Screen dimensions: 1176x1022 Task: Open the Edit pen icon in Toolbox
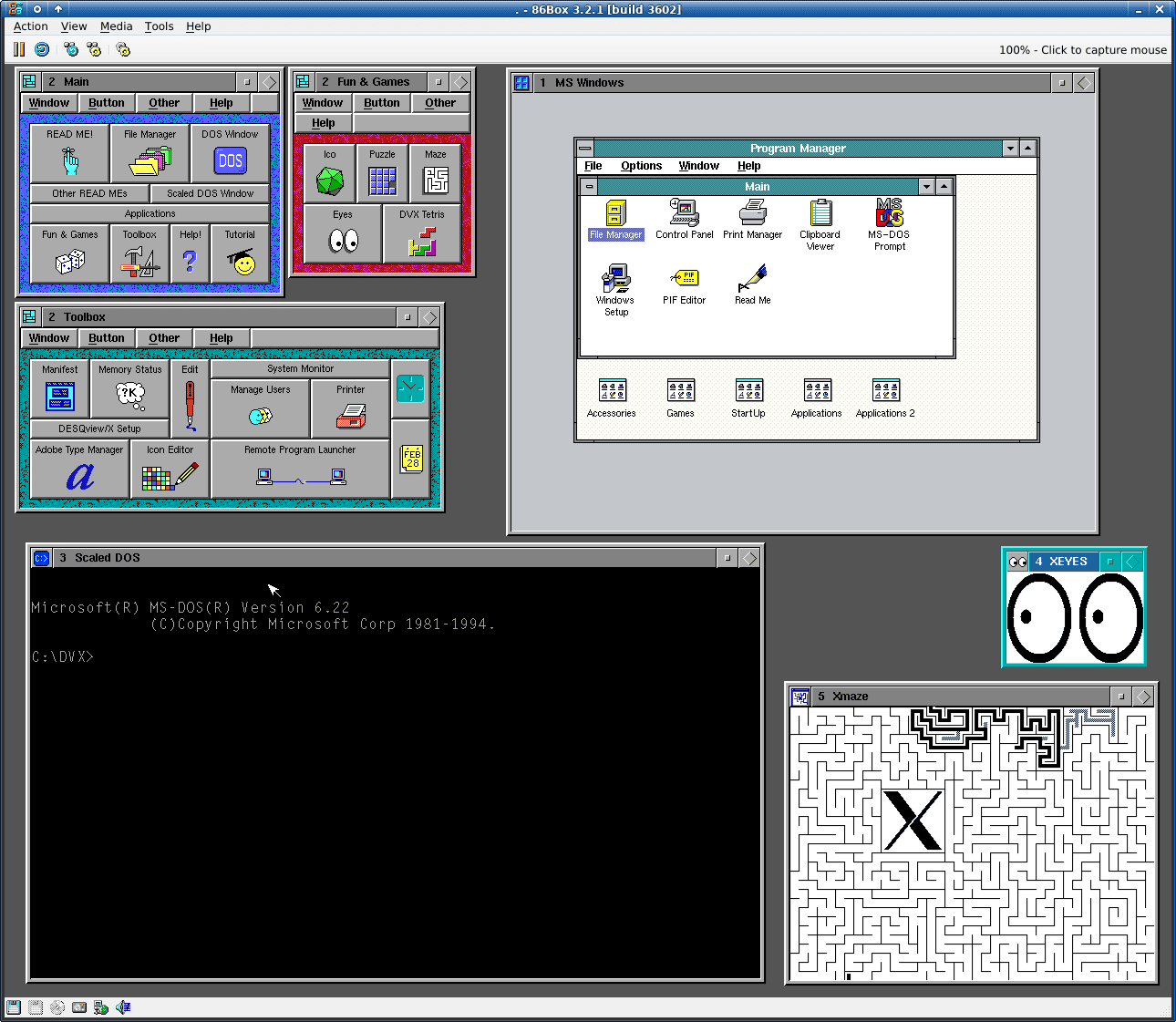click(190, 398)
